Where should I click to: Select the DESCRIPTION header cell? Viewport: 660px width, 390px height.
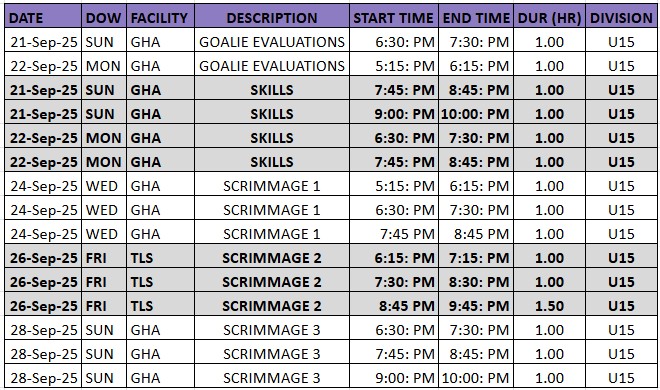click(x=272, y=17)
